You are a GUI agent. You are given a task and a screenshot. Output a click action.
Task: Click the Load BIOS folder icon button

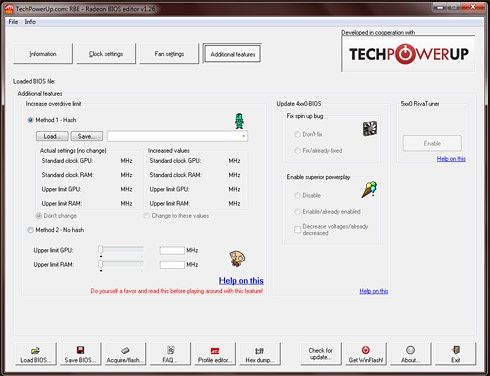[35, 354]
